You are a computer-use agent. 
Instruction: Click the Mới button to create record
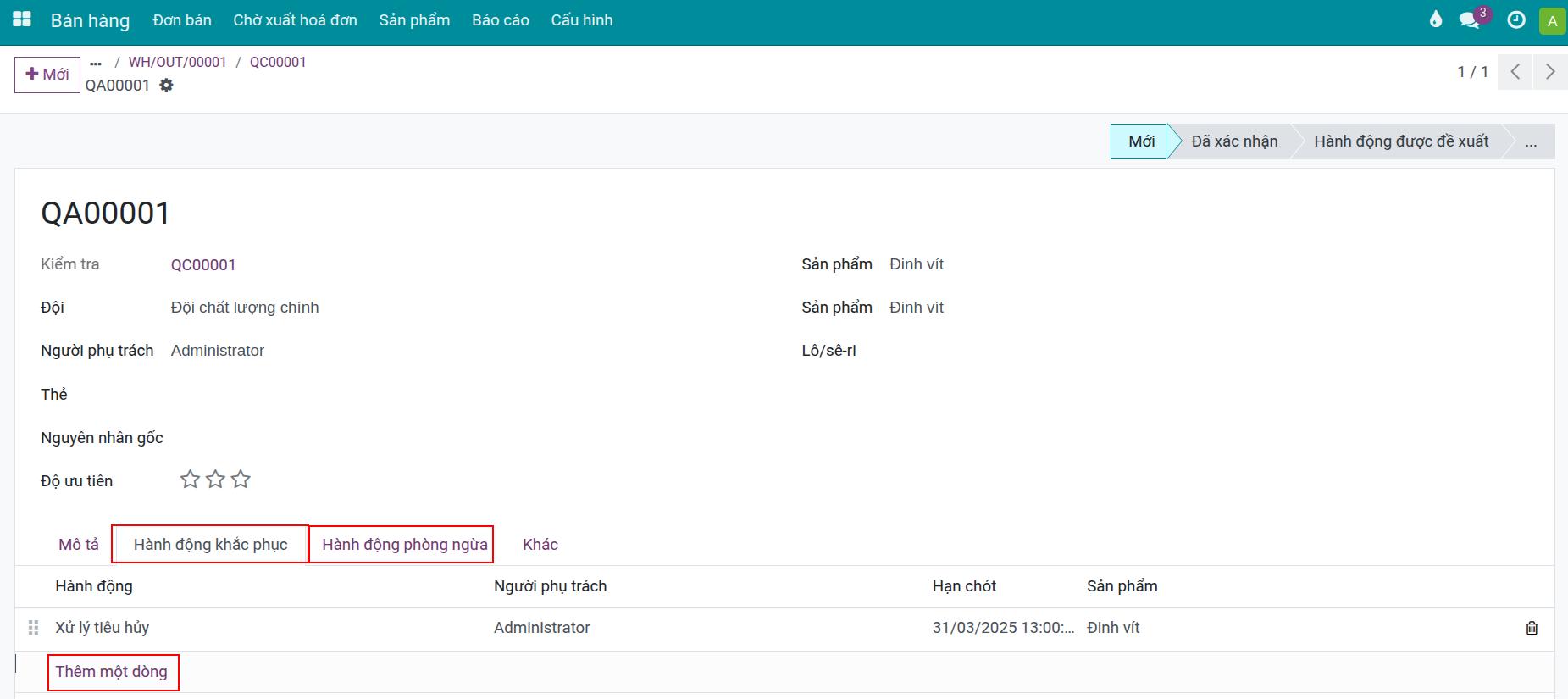click(47, 75)
